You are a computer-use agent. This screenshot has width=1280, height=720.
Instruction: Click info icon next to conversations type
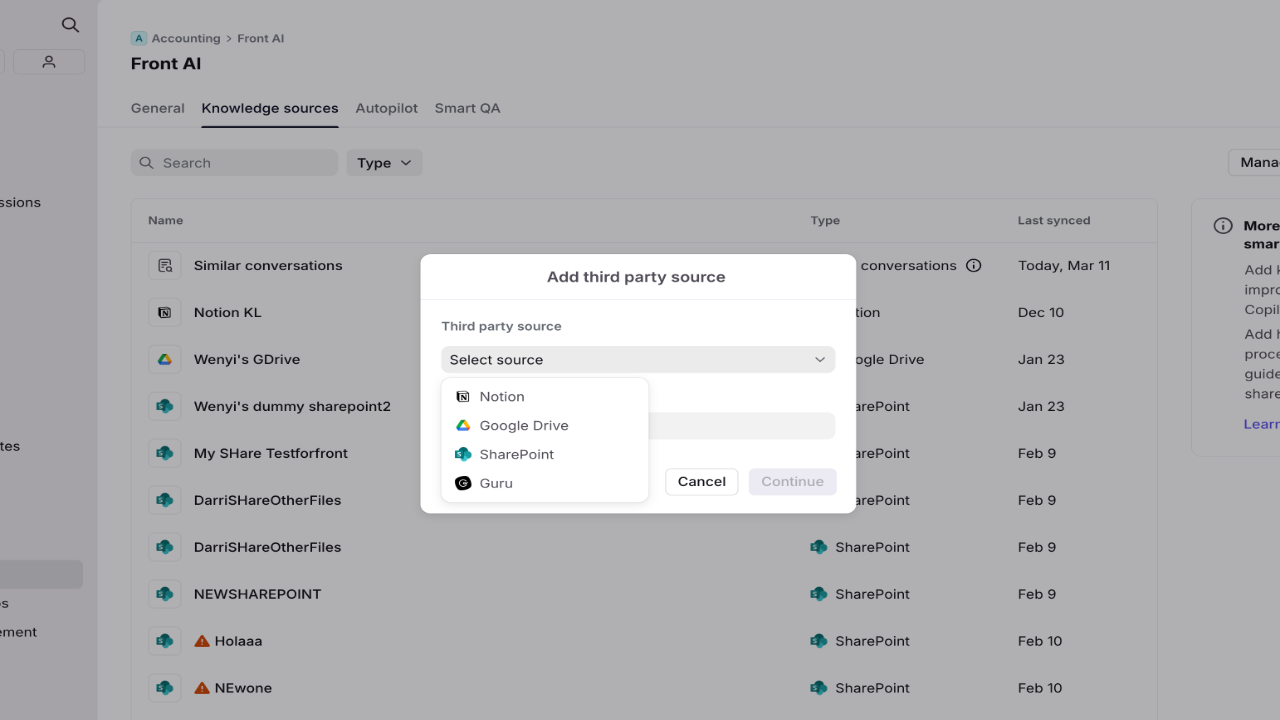point(974,265)
